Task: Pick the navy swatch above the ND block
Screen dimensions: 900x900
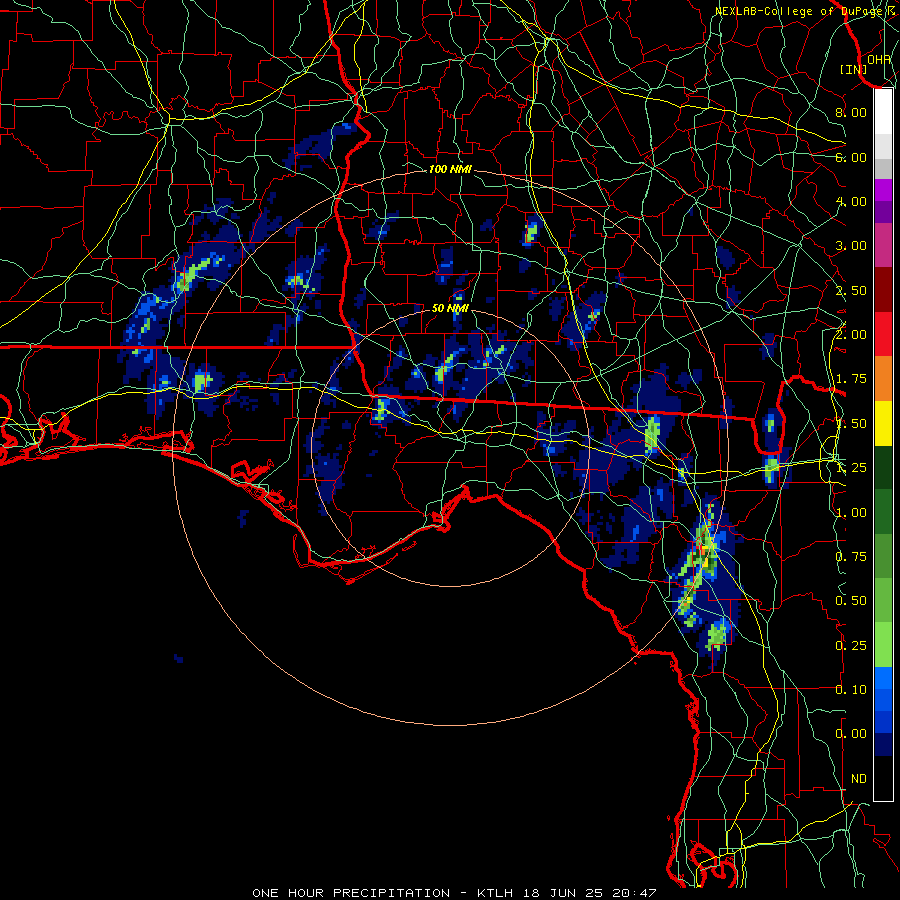Action: coord(883,745)
